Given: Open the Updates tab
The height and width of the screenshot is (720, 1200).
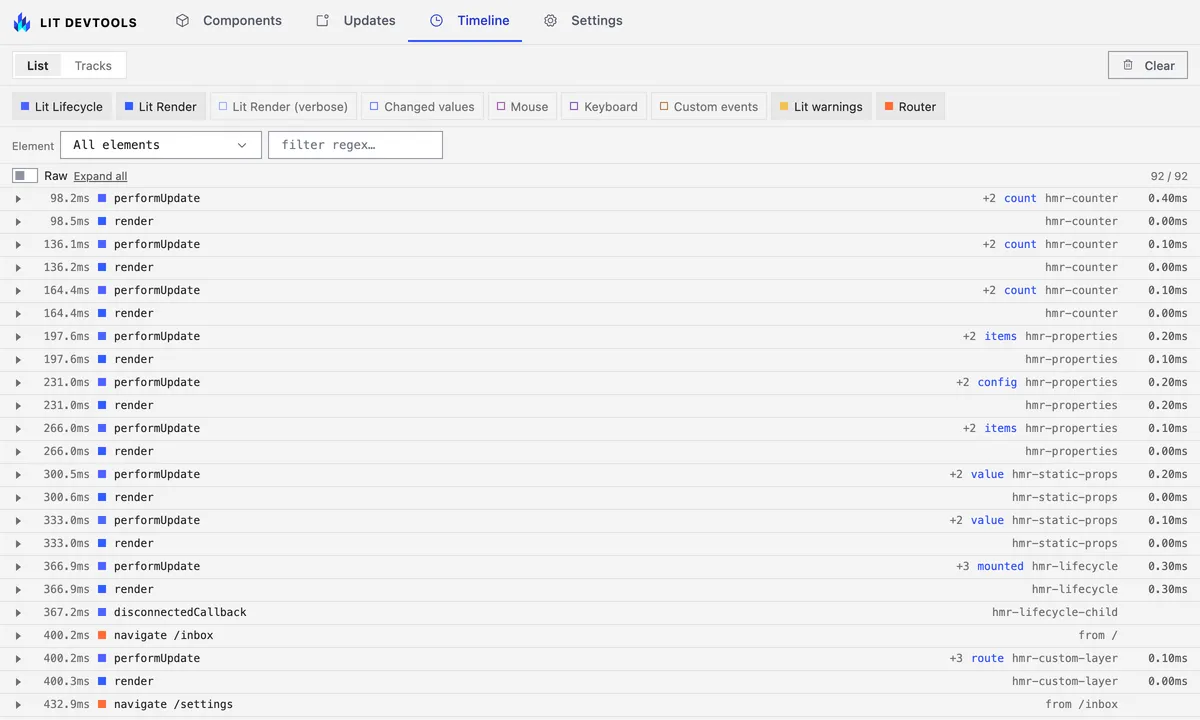Looking at the screenshot, I should click(355, 20).
